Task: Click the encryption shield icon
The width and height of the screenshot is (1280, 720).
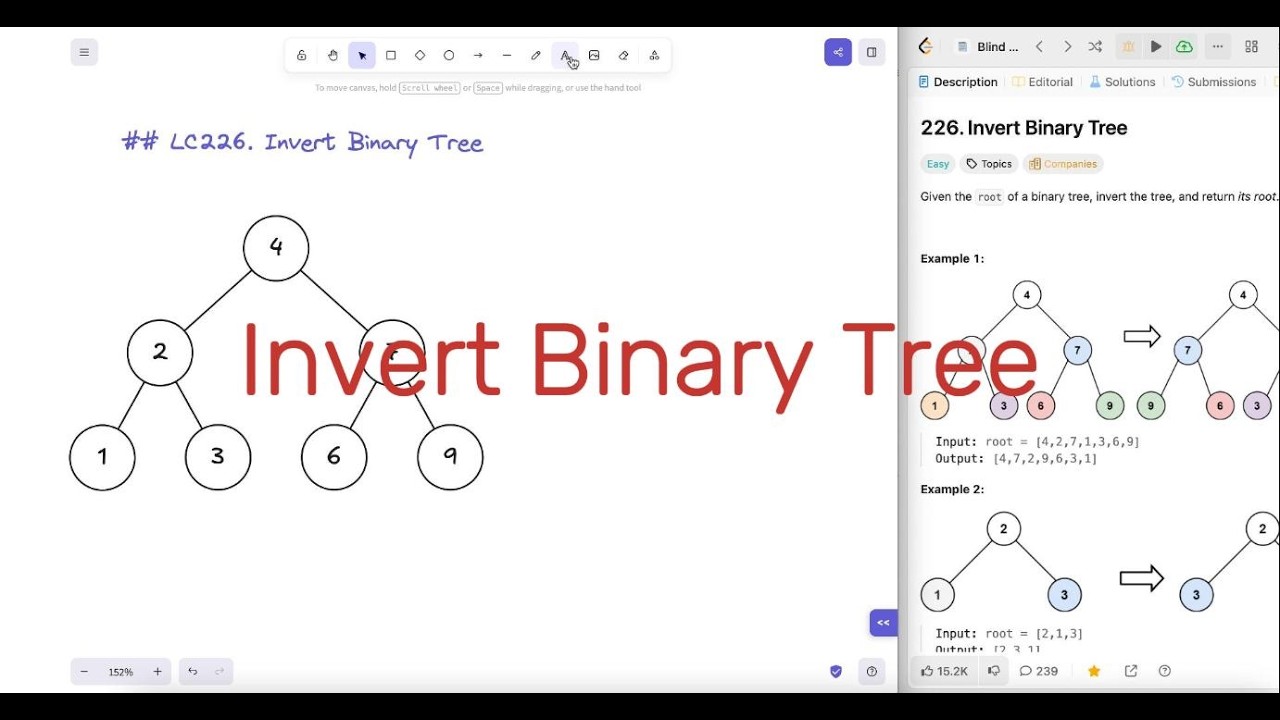Action: pos(836,672)
